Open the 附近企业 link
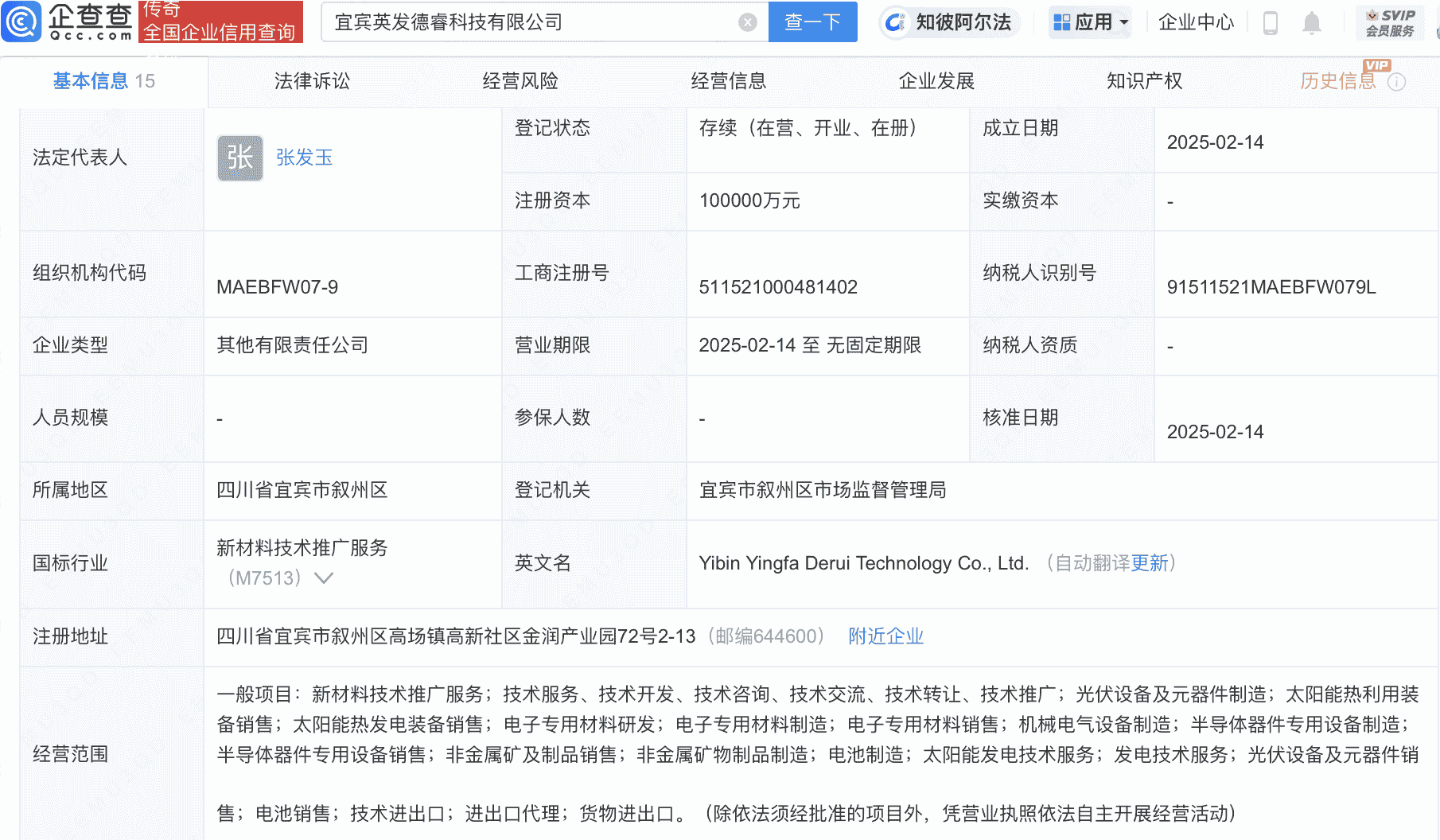Viewport: 1440px width, 840px height. coord(885,636)
